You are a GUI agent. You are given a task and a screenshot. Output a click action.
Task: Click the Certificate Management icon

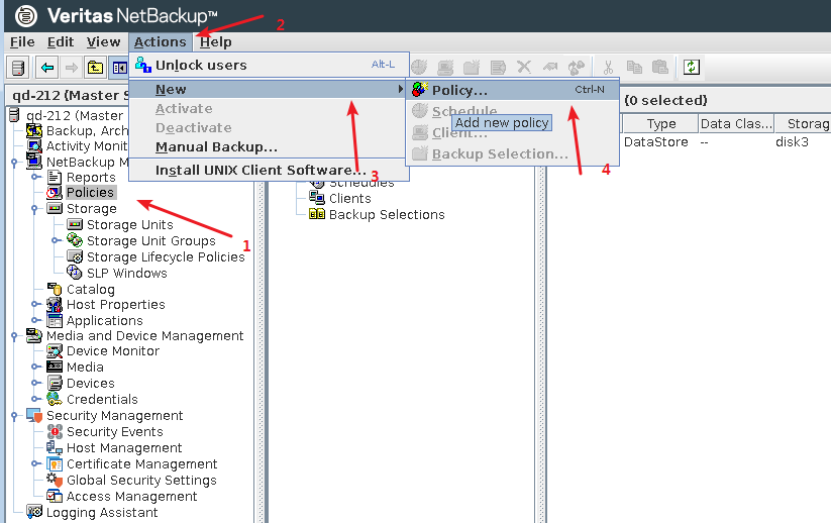(x=55, y=464)
